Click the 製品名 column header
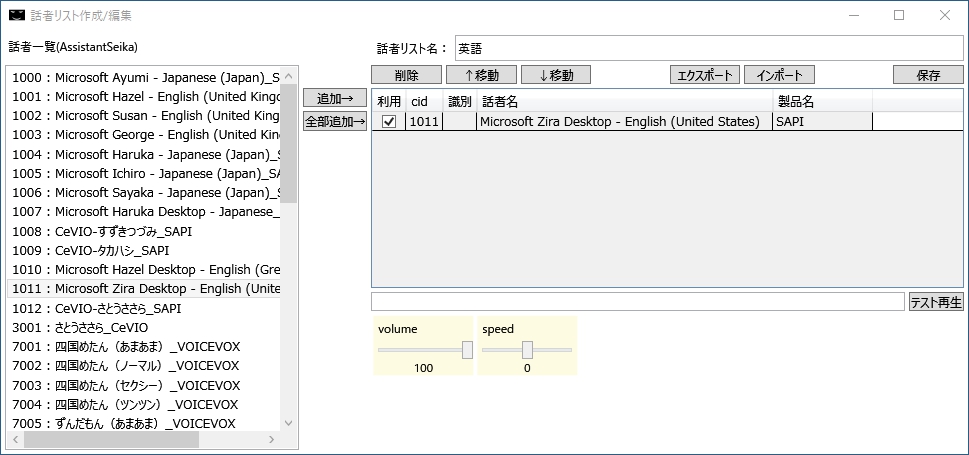This screenshot has height=455, width=969. [x=823, y=101]
